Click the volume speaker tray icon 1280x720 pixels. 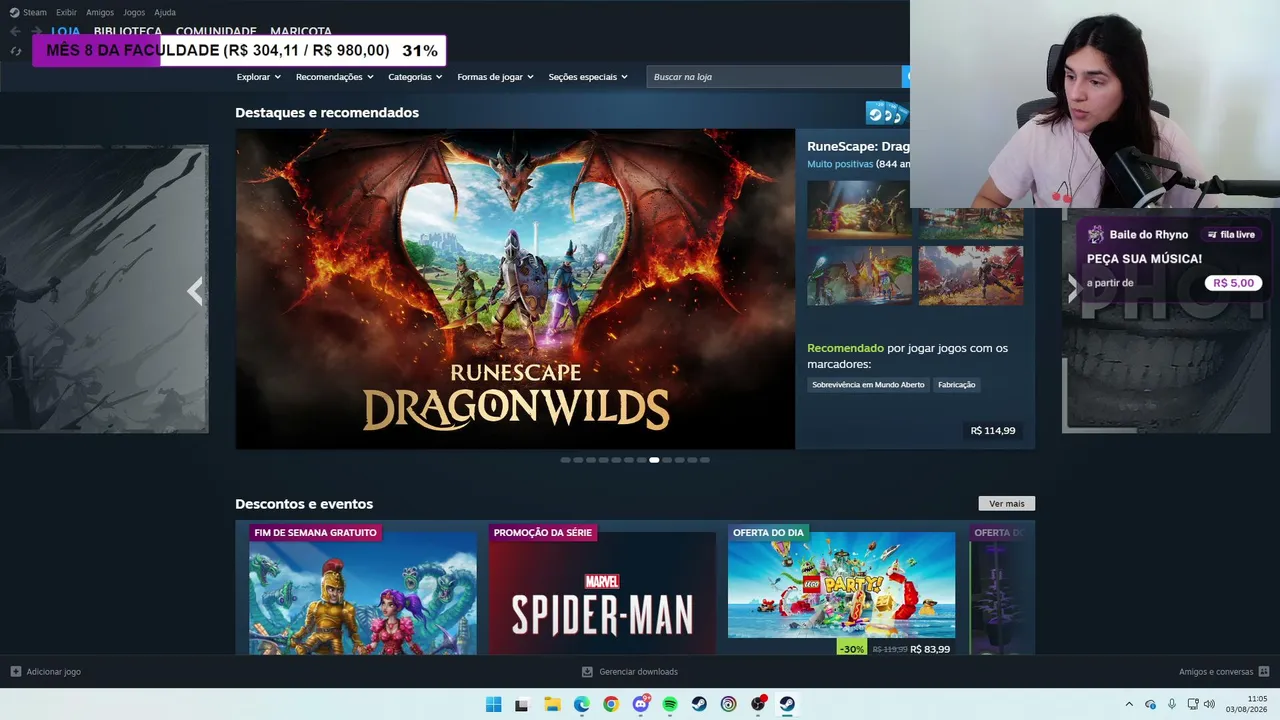coord(1209,704)
